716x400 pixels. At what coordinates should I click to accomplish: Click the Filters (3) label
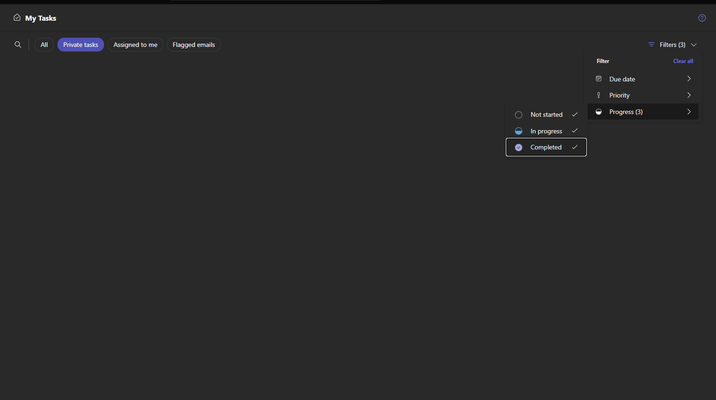coord(672,45)
